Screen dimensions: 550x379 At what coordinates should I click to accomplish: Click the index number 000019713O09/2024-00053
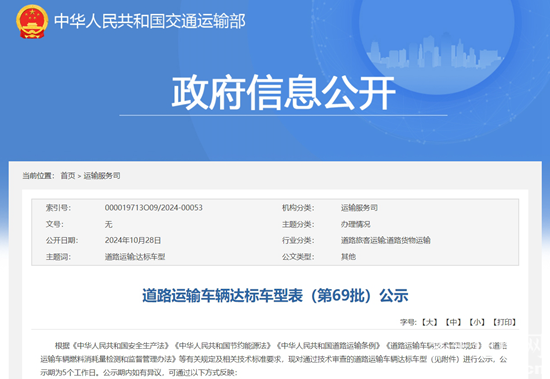pyautogui.click(x=154, y=208)
